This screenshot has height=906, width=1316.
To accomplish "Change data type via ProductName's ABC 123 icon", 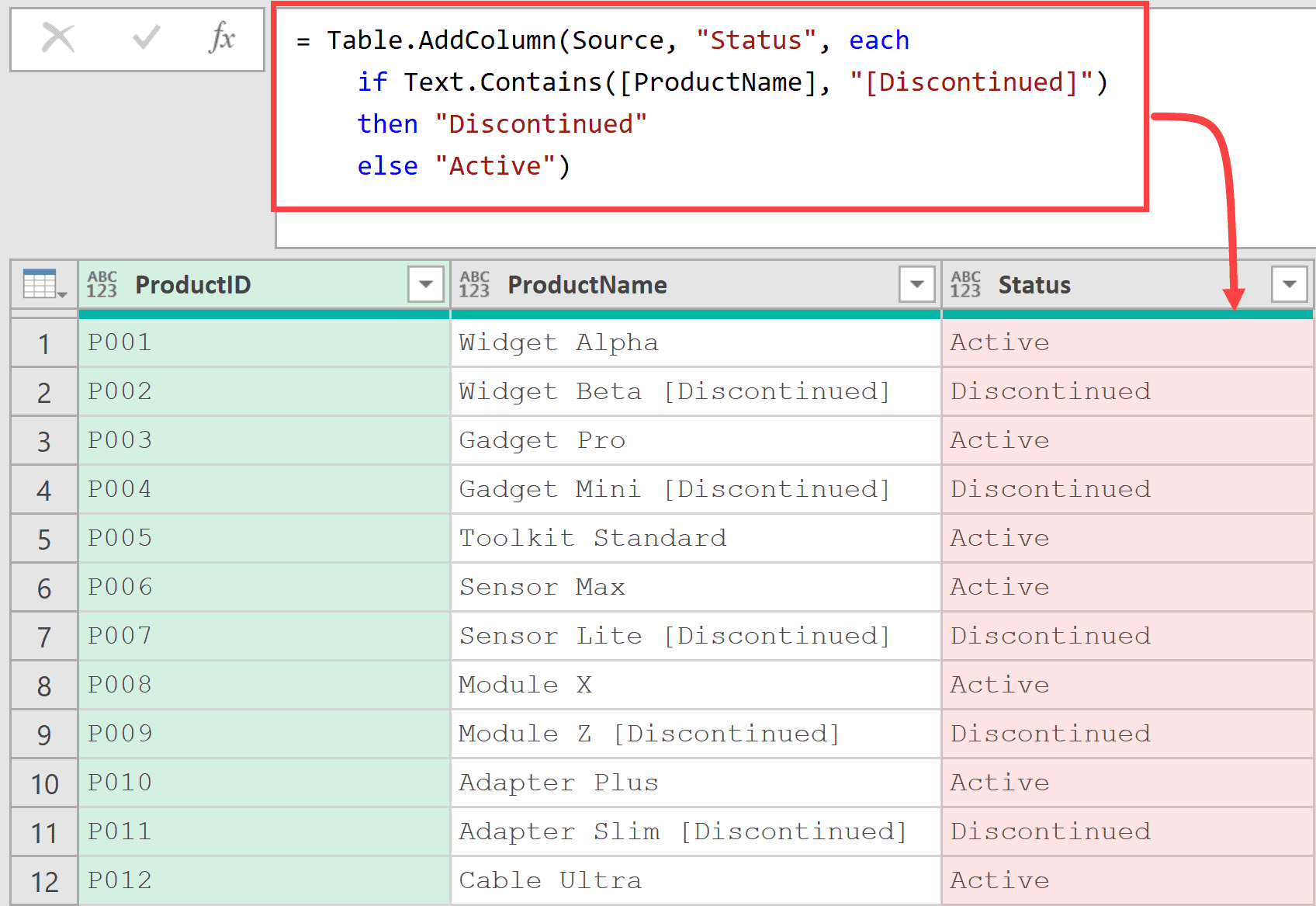I will (x=475, y=284).
